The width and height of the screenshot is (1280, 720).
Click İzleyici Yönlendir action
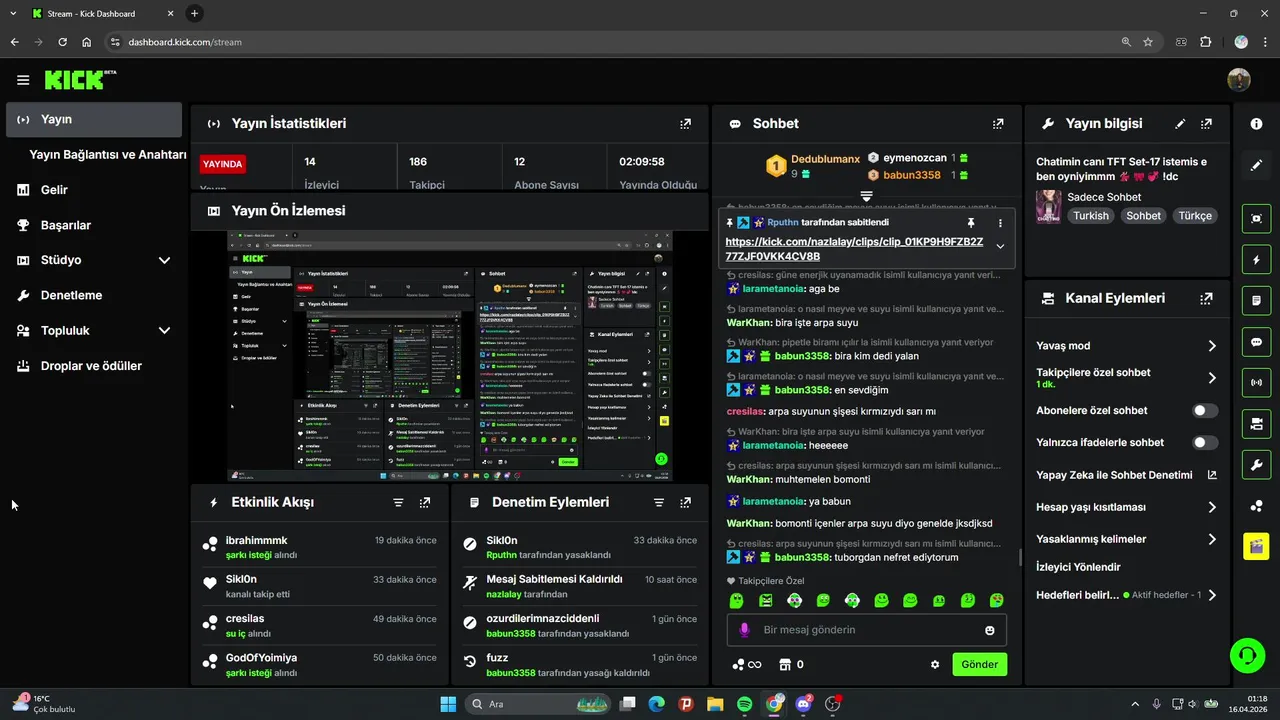[1078, 567]
